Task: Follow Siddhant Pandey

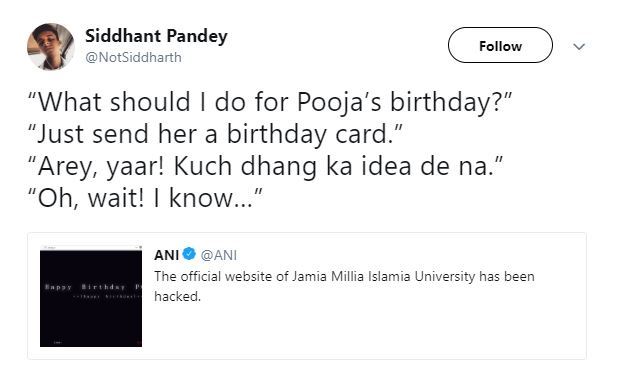Action: tap(500, 45)
